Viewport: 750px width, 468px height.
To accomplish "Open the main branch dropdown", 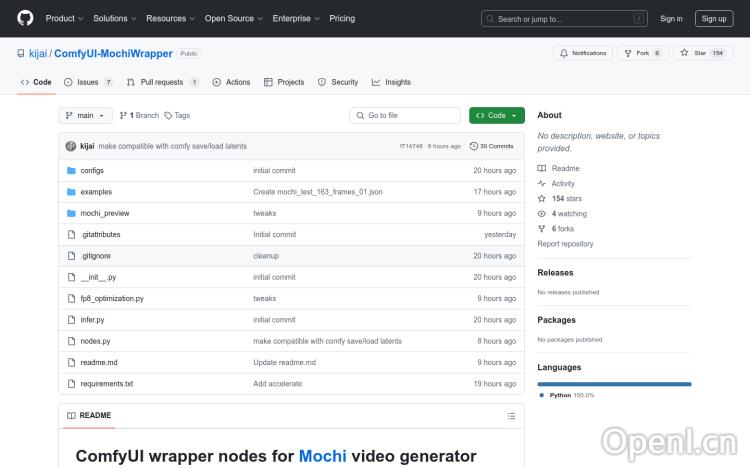I will (86, 116).
